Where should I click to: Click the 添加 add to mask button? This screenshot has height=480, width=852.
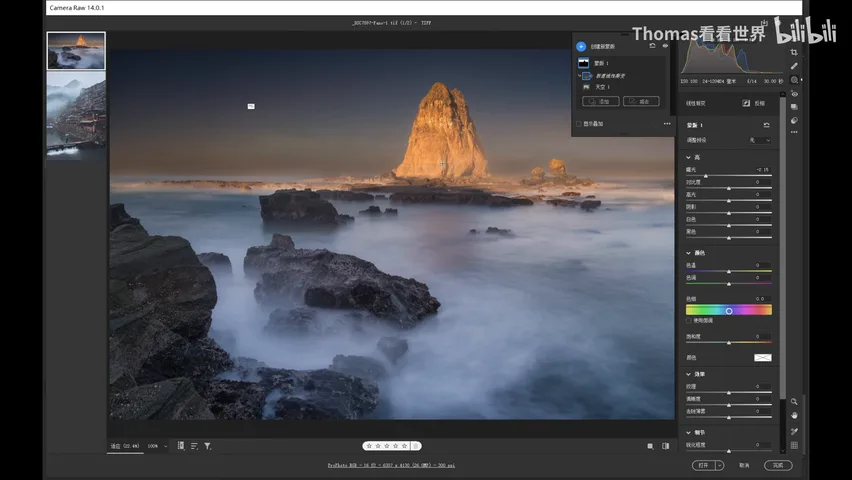600,102
